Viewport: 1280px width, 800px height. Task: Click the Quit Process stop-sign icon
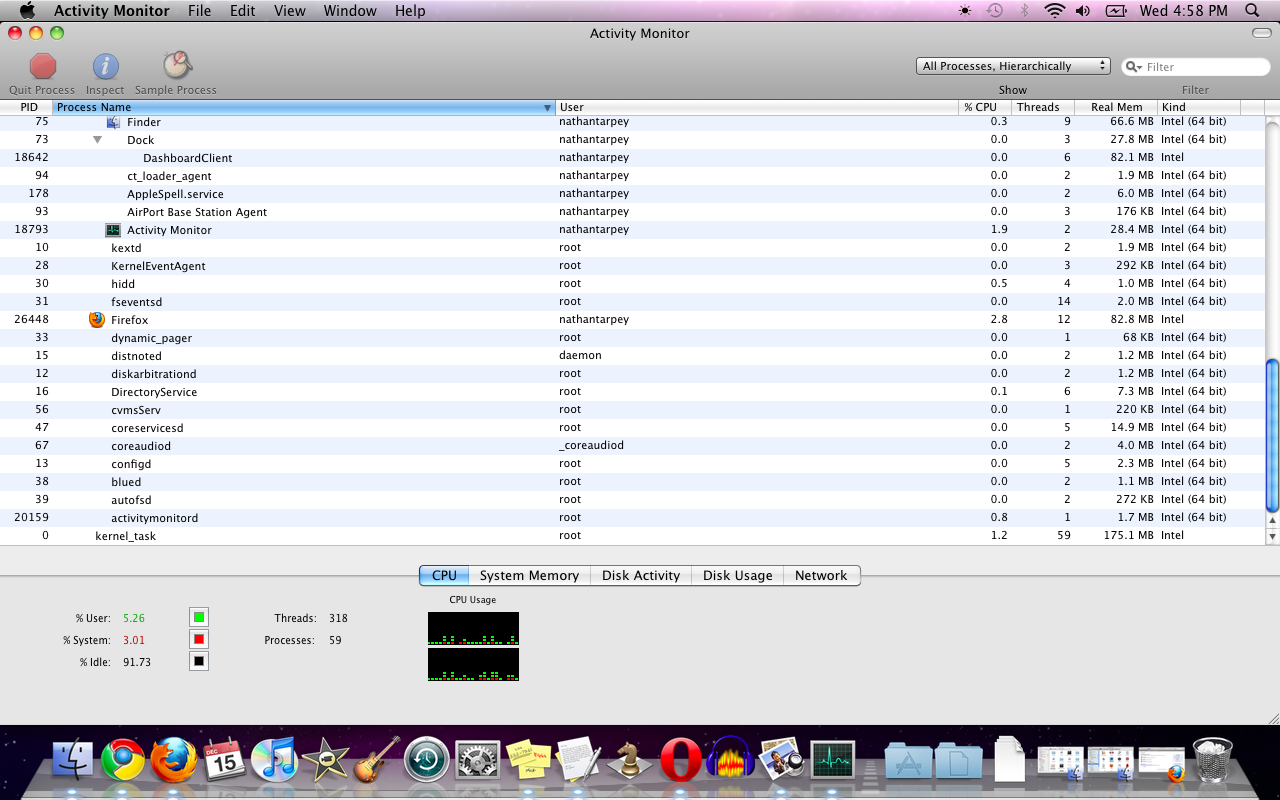coord(43,66)
